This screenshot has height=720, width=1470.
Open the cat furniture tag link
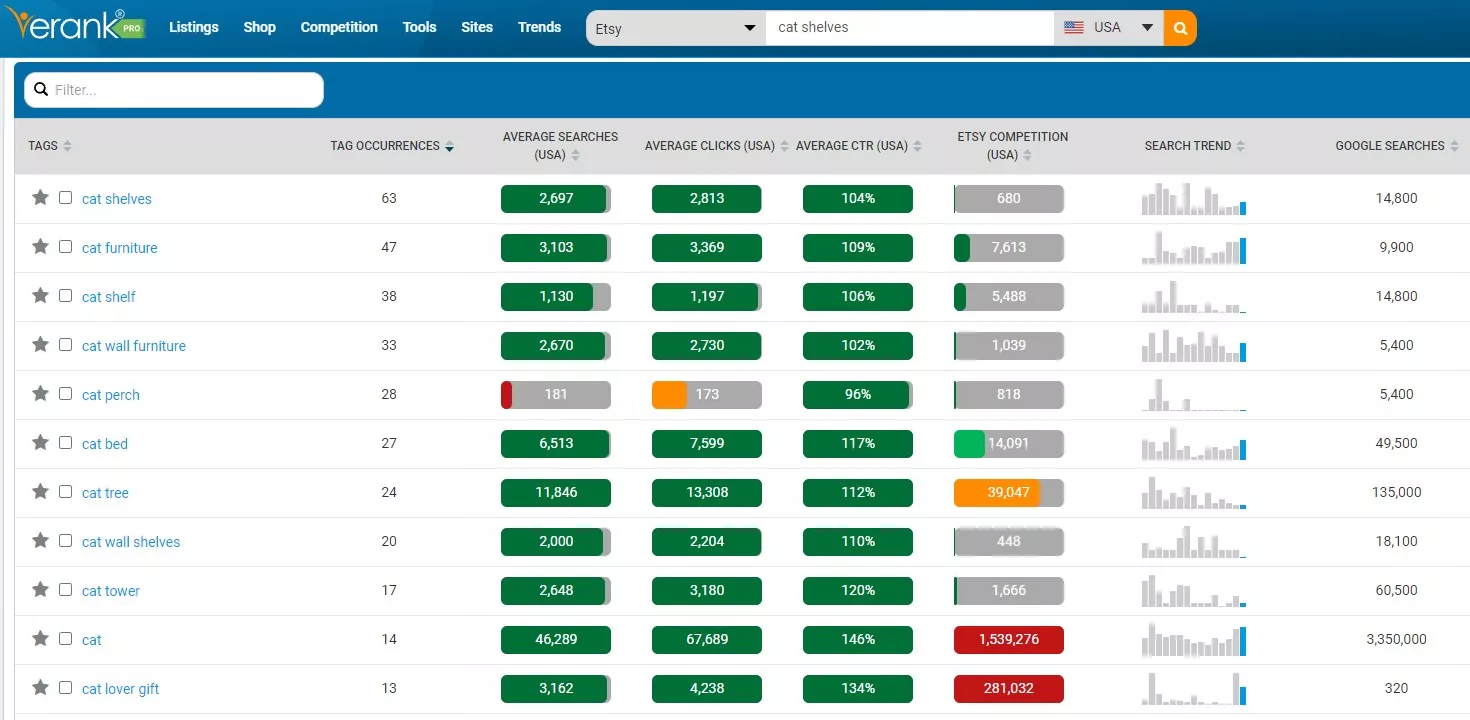(120, 248)
